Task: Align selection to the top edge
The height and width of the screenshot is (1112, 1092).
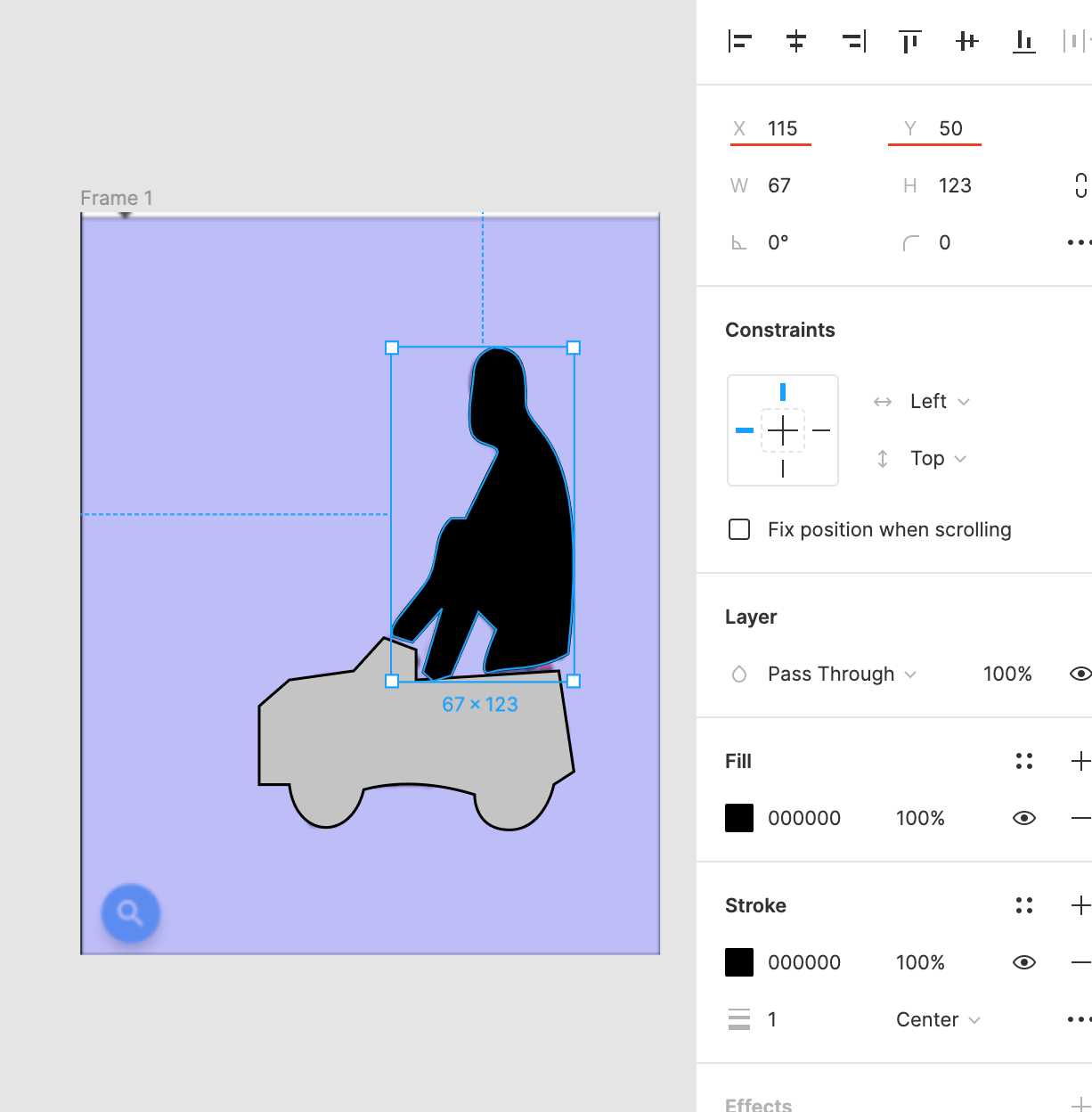Action: [x=910, y=41]
